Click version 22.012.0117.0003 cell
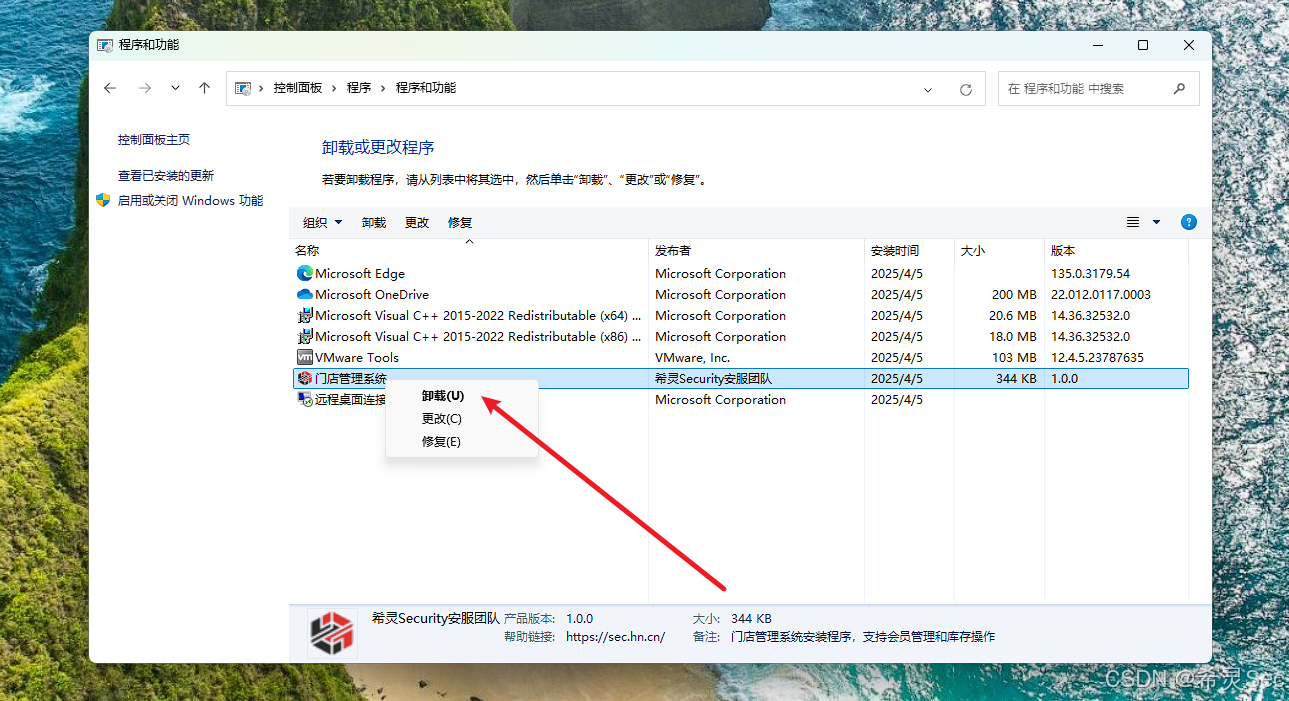Screen dimensions: 1289x701 [1101, 294]
